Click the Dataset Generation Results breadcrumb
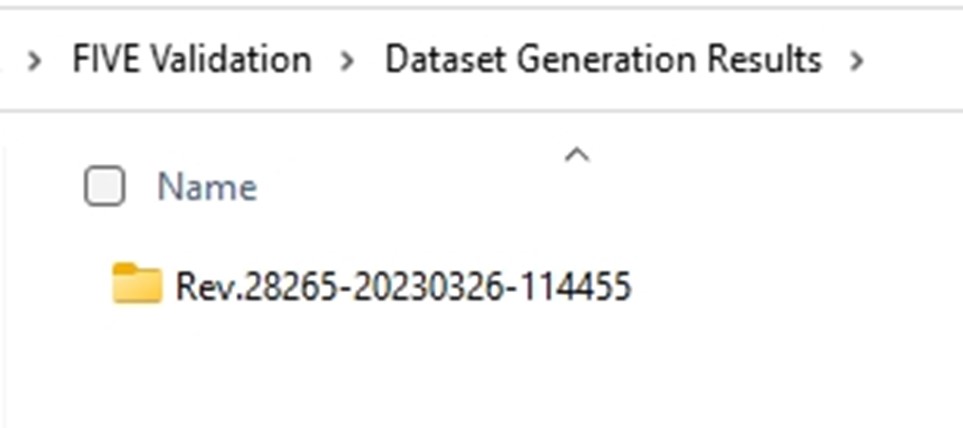 603,60
